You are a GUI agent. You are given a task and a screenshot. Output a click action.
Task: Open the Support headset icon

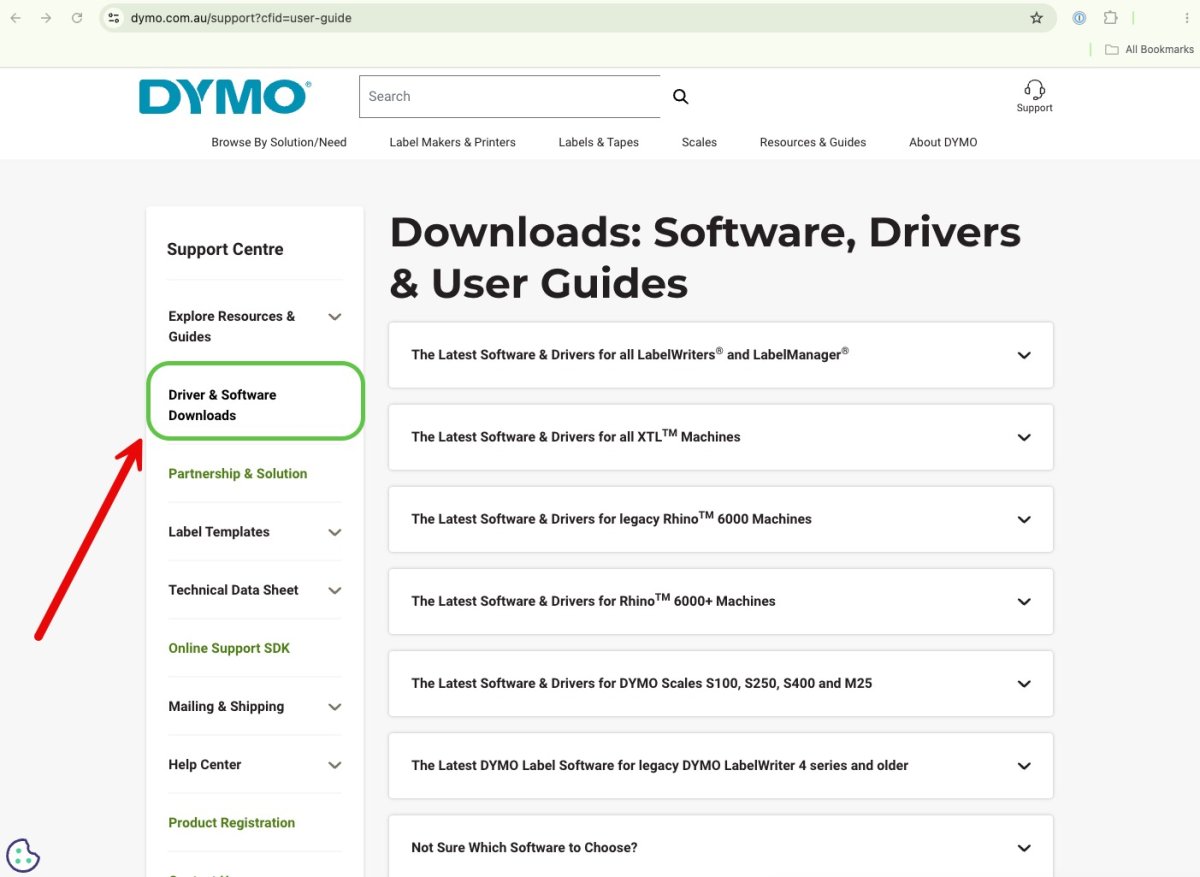tap(1034, 97)
